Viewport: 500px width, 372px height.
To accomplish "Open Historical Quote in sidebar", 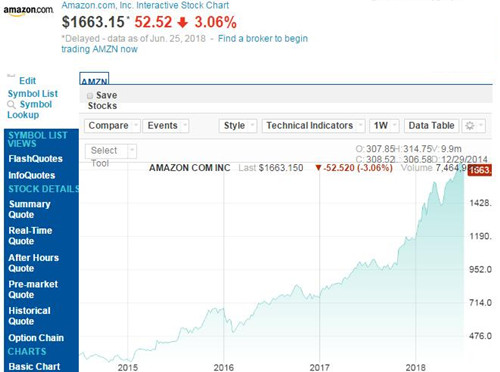I will [x=29, y=316].
